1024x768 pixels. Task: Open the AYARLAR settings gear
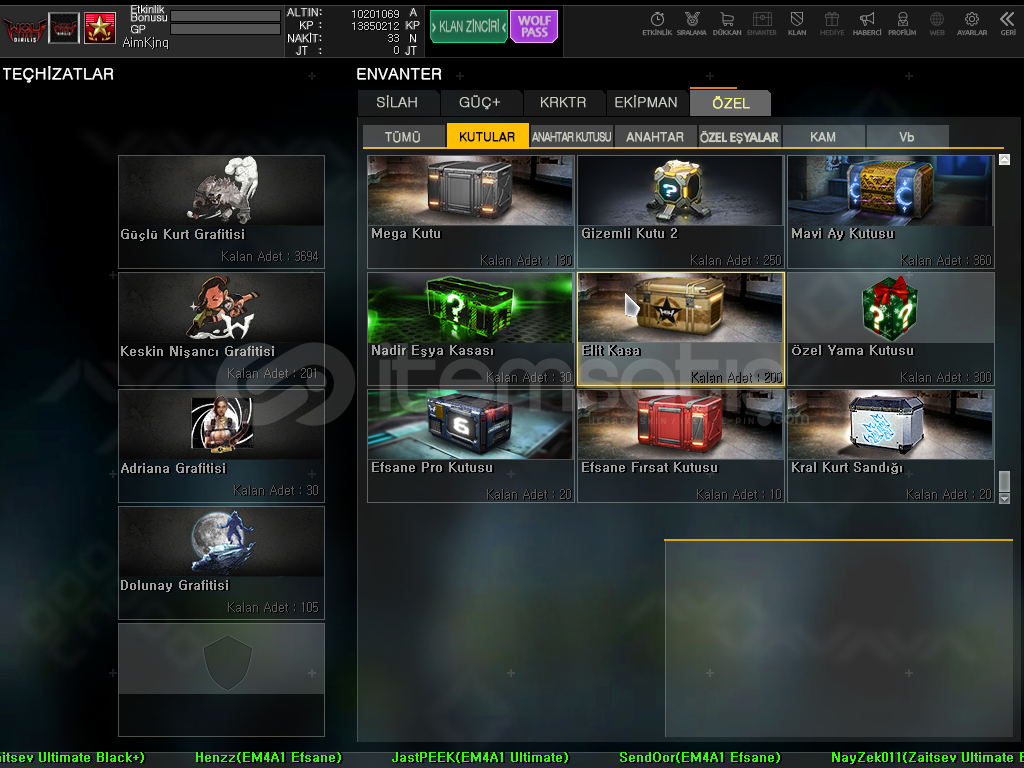(972, 24)
